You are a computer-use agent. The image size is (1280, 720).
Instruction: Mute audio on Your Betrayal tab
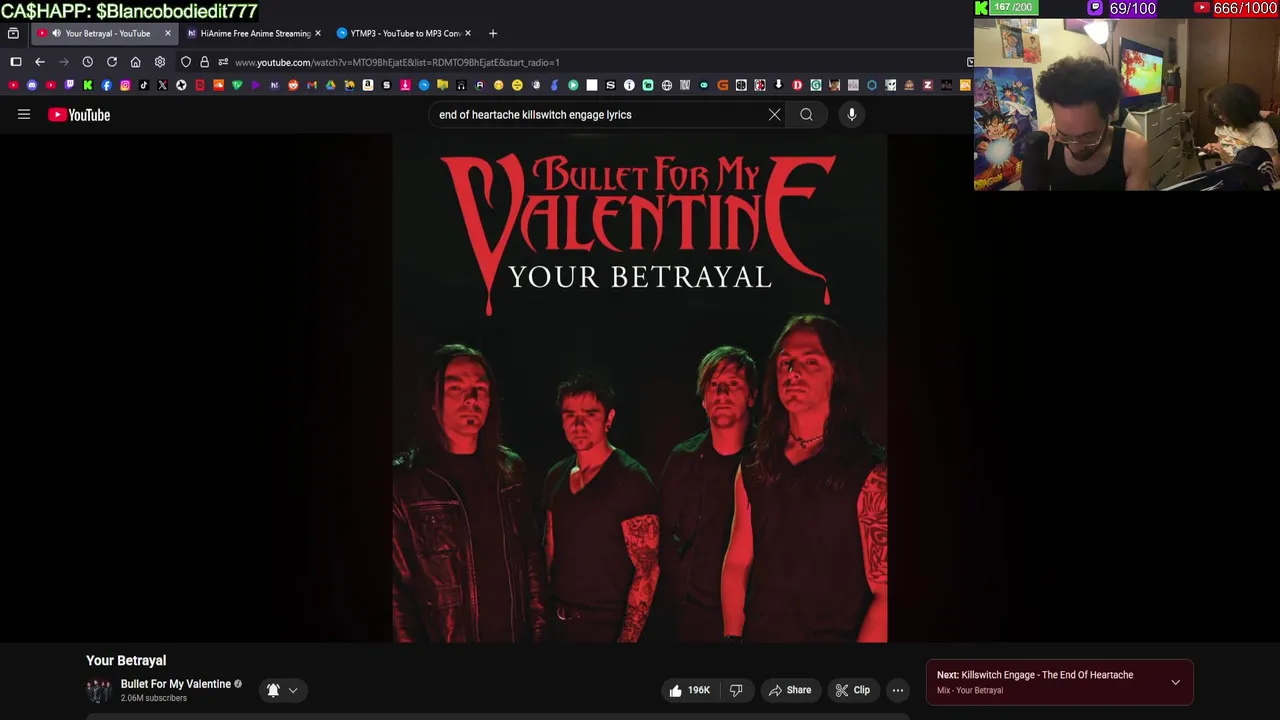pyautogui.click(x=57, y=33)
